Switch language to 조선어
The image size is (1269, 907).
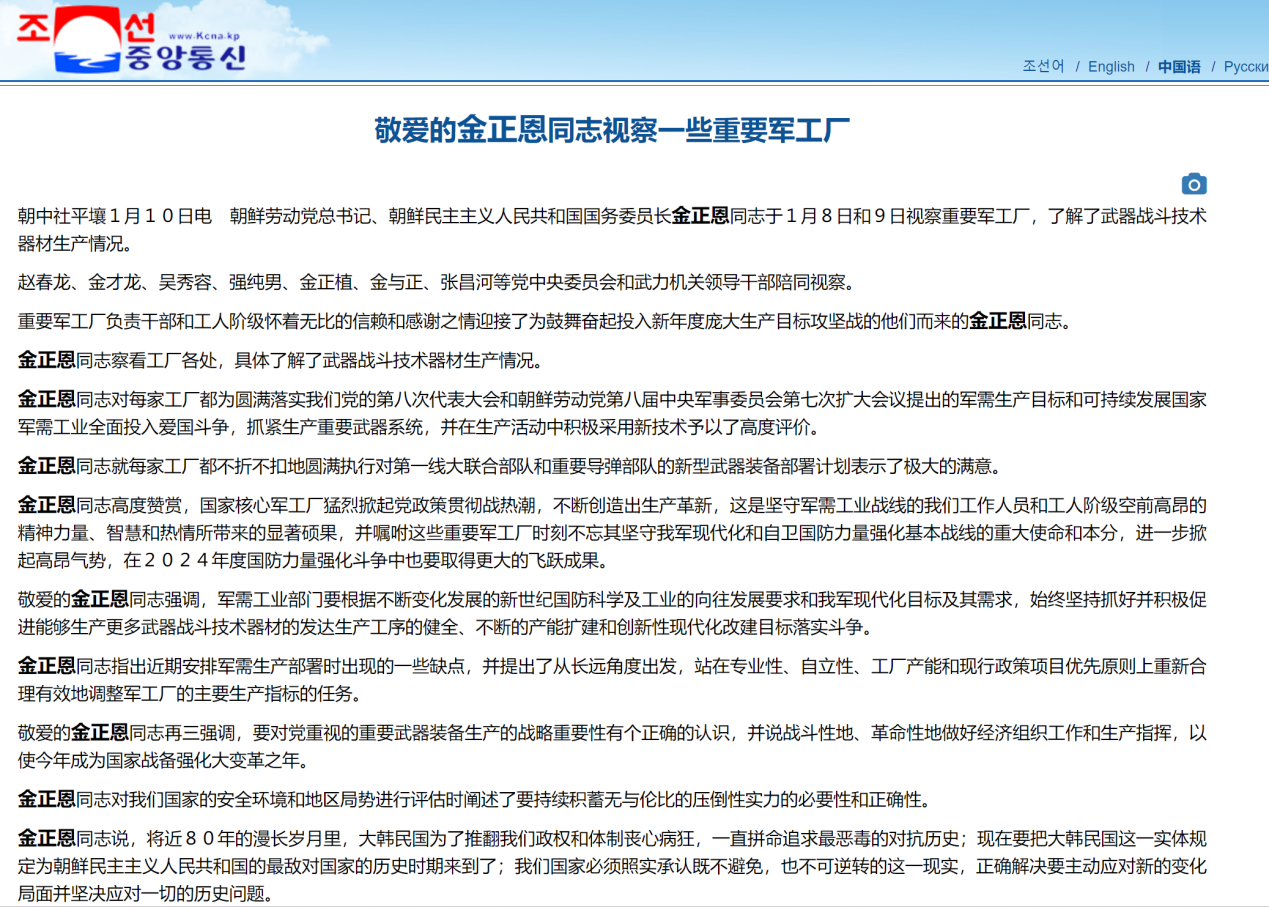(1043, 66)
